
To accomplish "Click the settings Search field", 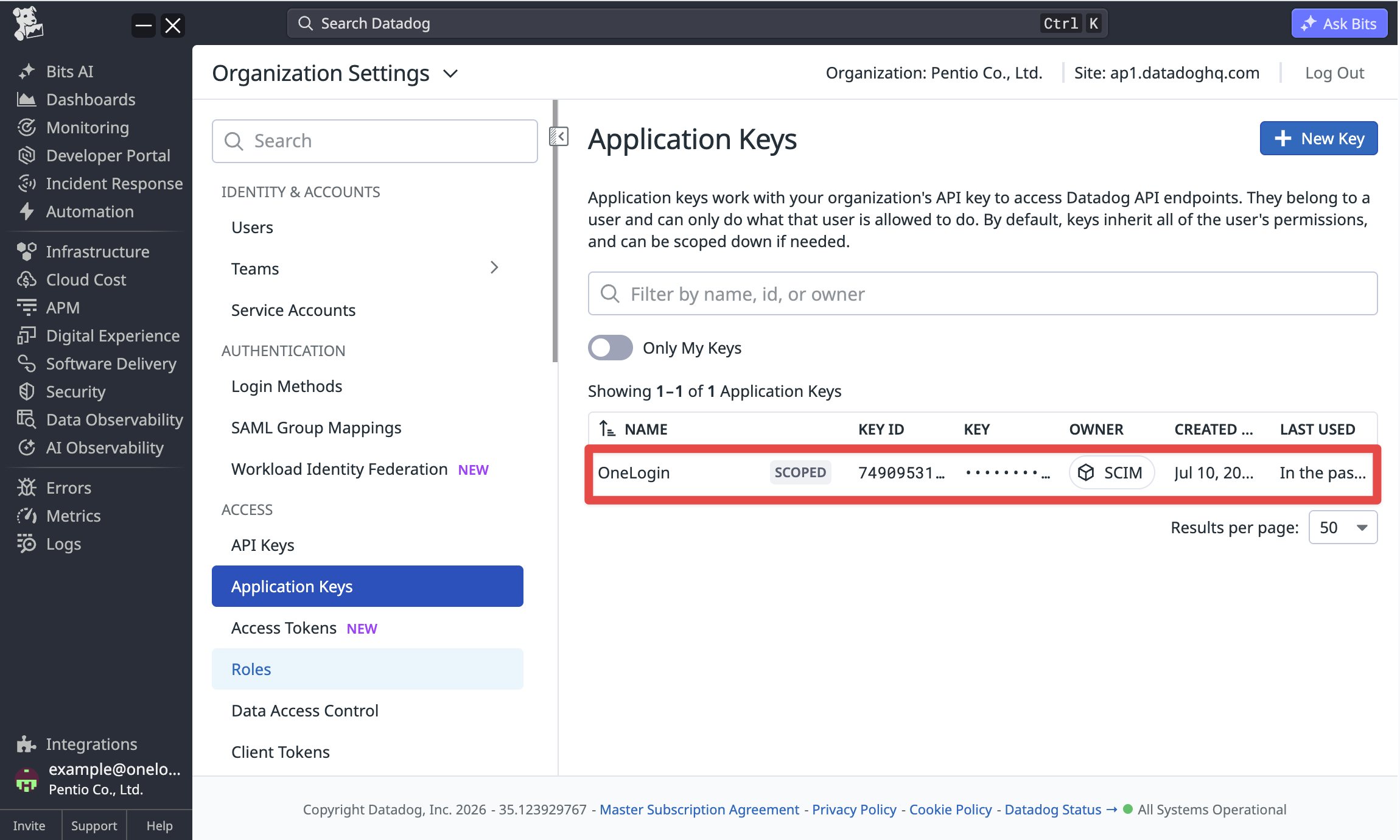I will (375, 141).
